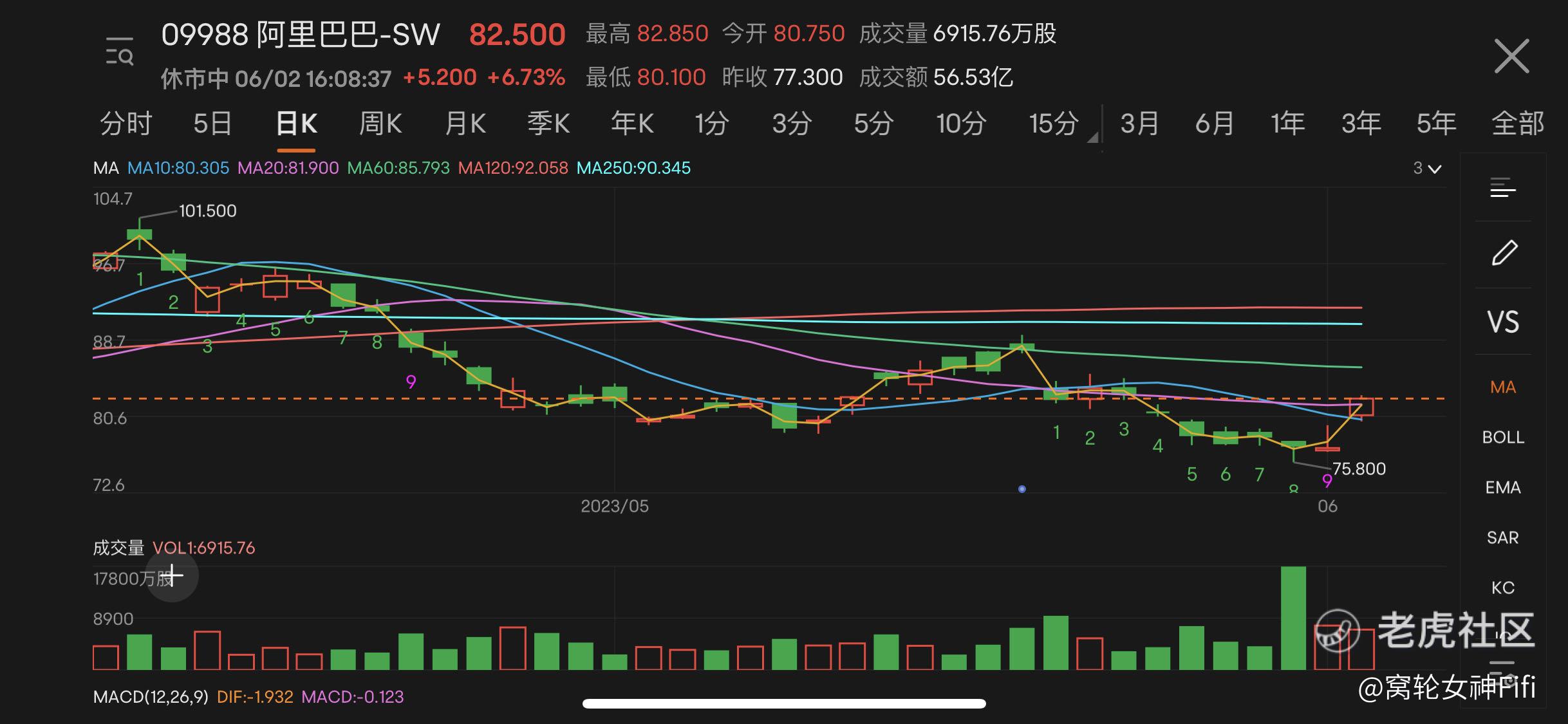Switch to the 周K weekly tab

click(x=380, y=124)
